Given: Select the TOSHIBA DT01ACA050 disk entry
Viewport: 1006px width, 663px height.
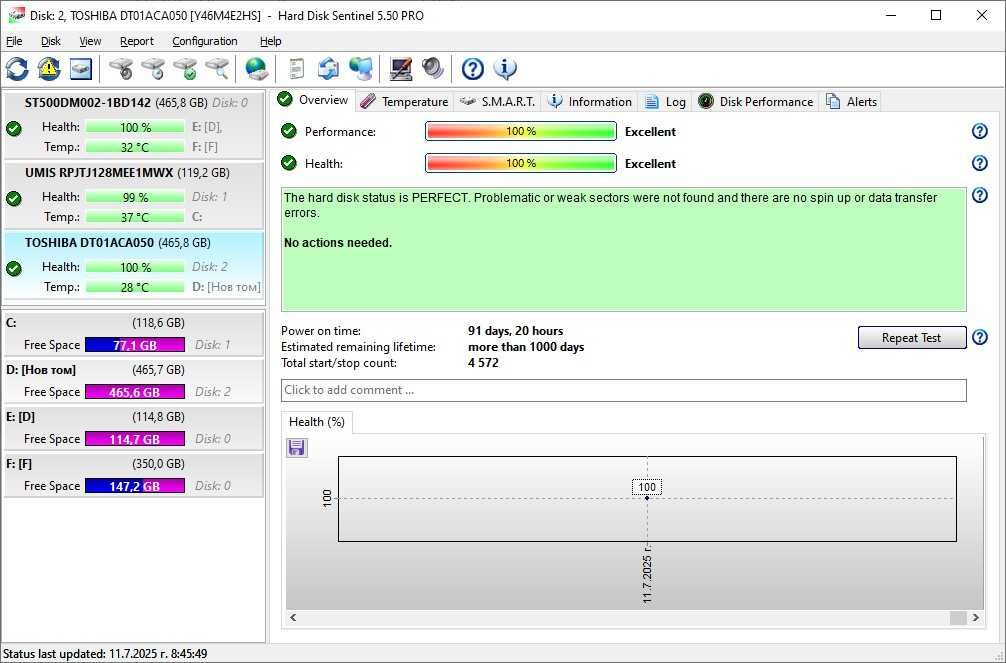Looking at the screenshot, I should [133, 264].
